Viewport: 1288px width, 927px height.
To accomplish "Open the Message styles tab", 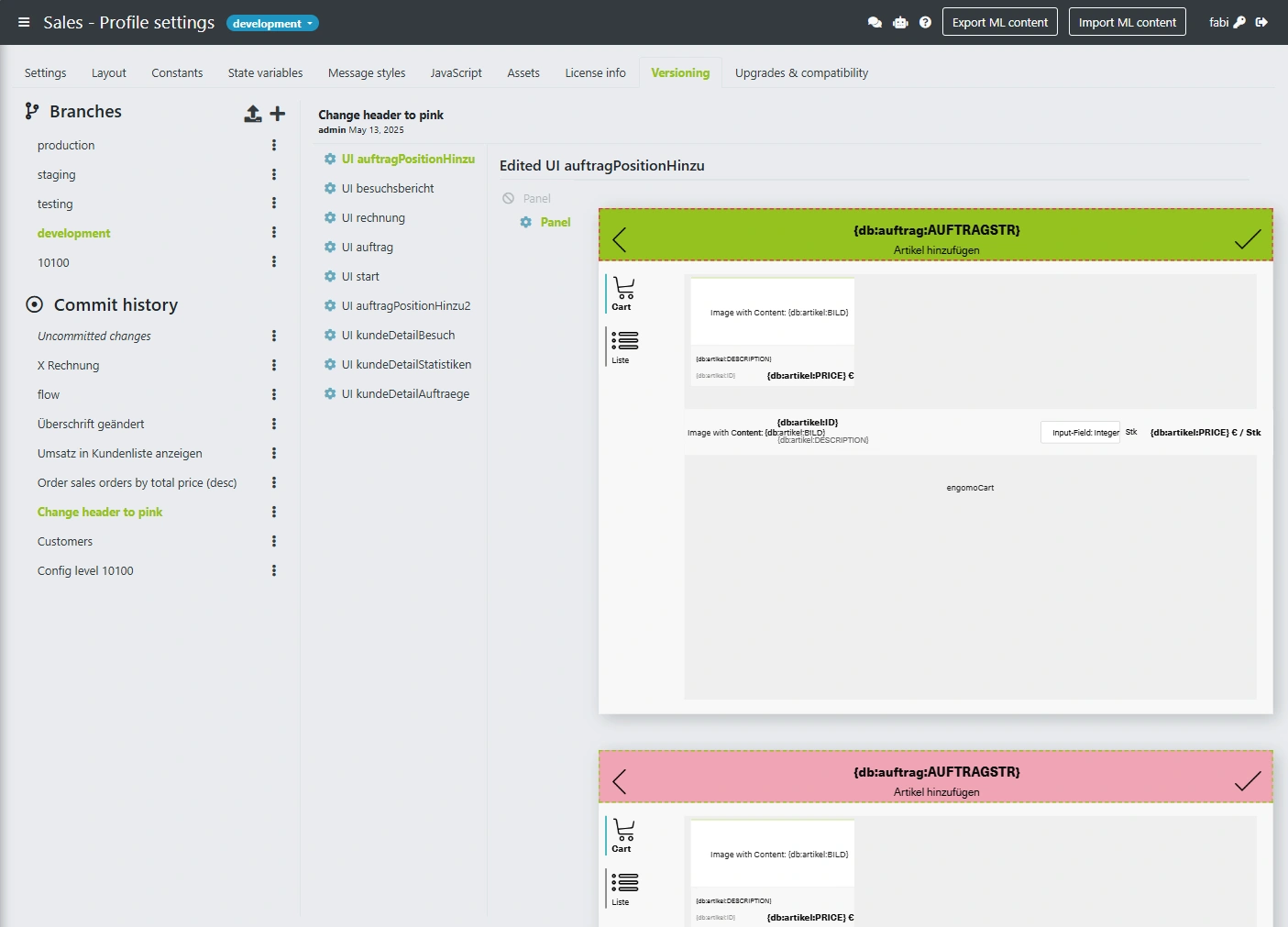I will pyautogui.click(x=366, y=72).
